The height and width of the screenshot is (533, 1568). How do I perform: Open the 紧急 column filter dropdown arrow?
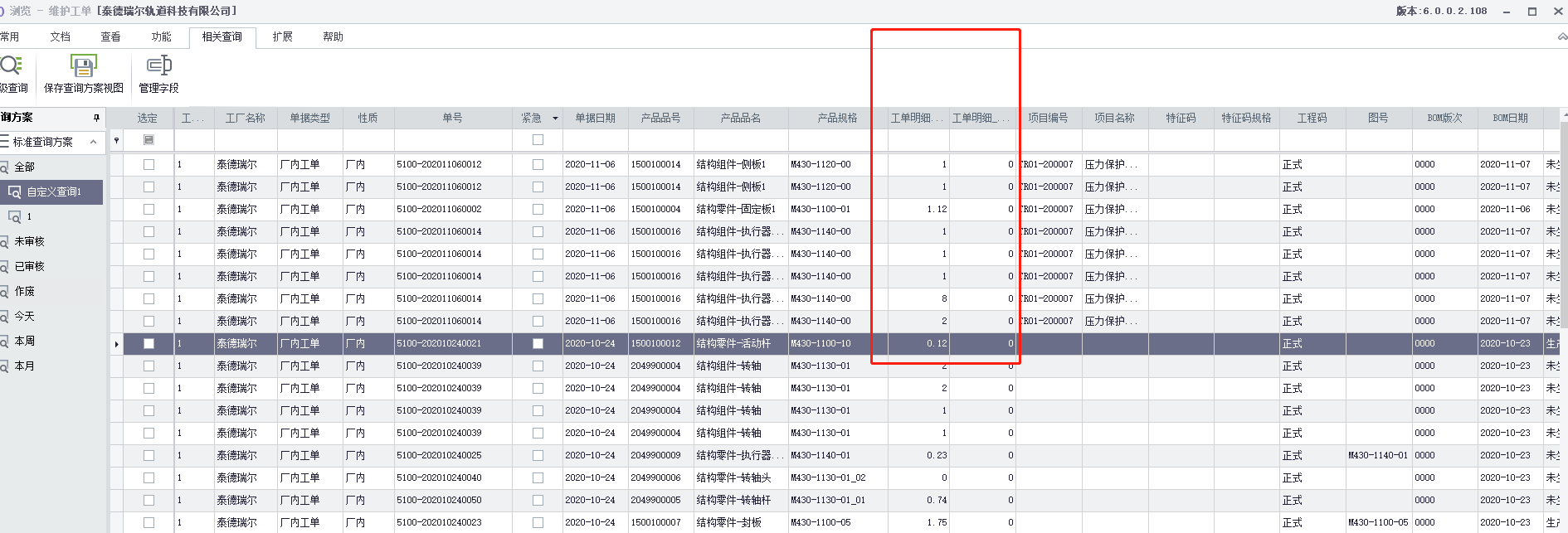coord(555,119)
